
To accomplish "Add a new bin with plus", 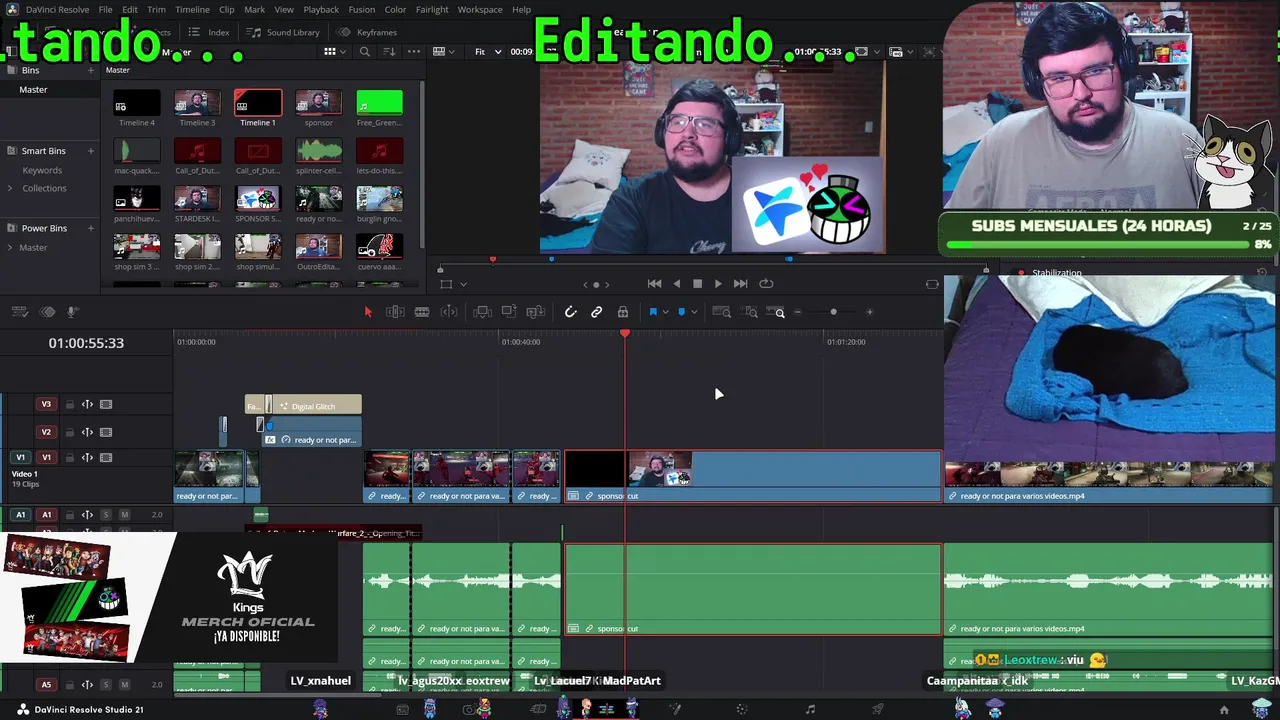I will pos(91,70).
